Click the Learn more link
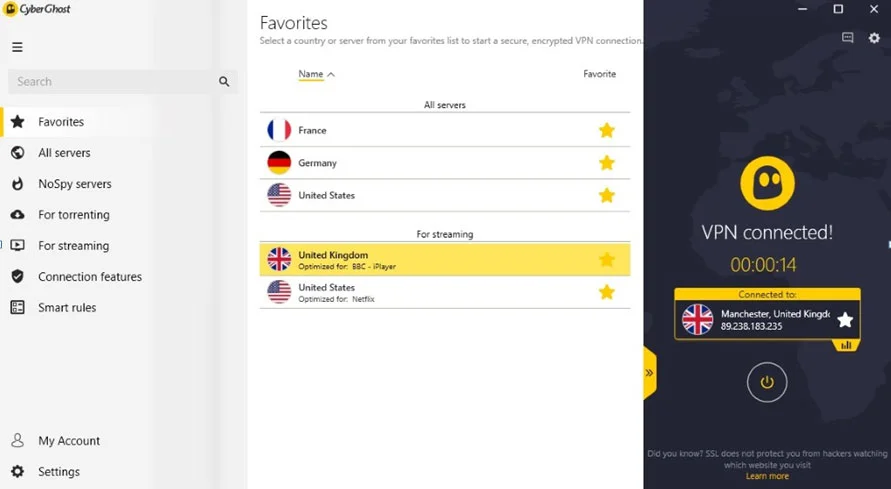 pos(767,476)
